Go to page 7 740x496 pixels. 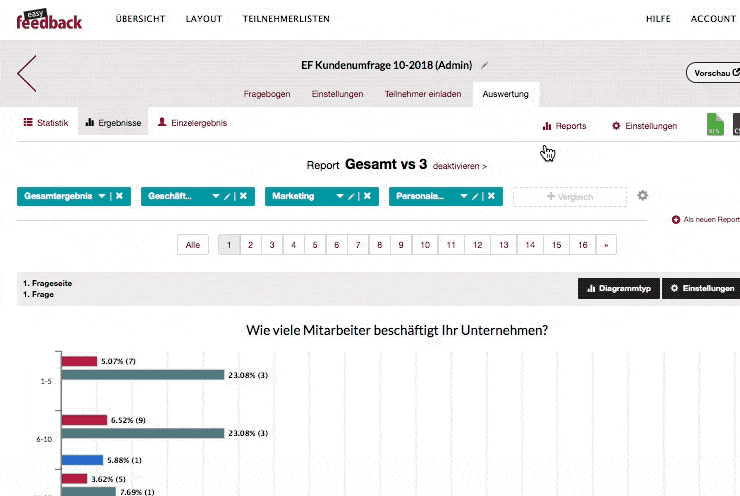coord(358,245)
